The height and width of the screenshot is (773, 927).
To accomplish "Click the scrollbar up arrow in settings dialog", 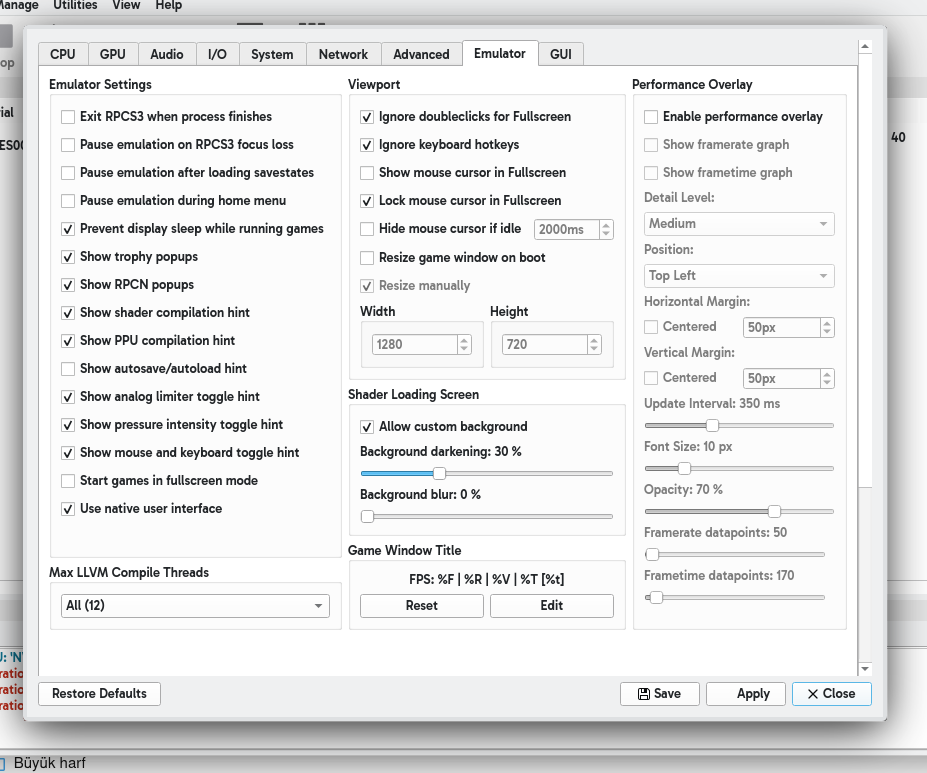I will [x=865, y=47].
